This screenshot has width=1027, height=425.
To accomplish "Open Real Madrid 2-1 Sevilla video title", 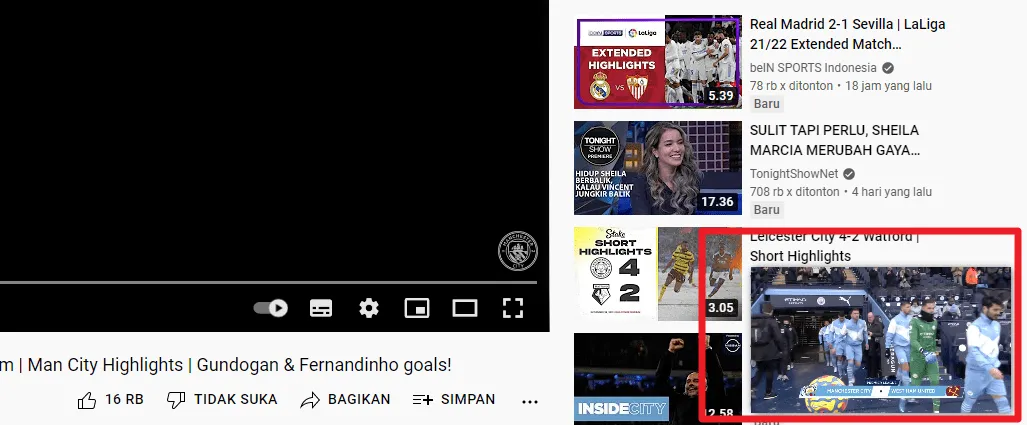I will tap(847, 34).
